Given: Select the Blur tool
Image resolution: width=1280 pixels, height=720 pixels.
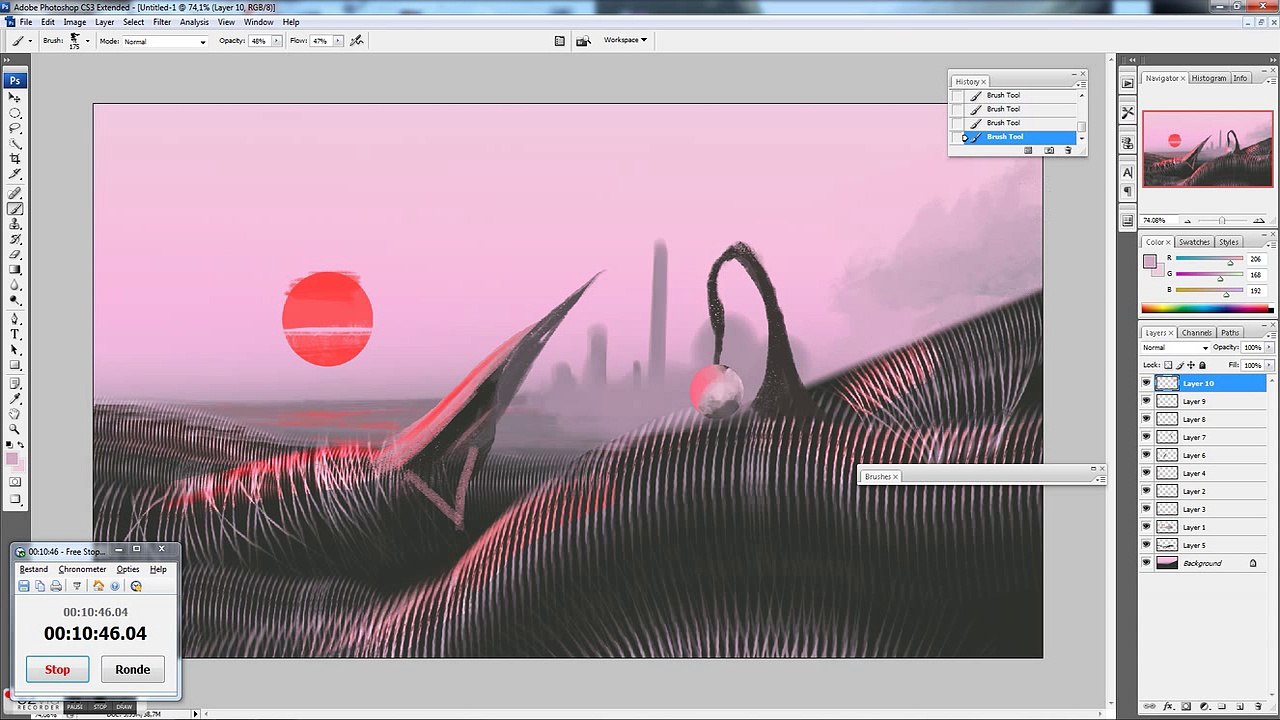Looking at the screenshot, I should [x=16, y=284].
